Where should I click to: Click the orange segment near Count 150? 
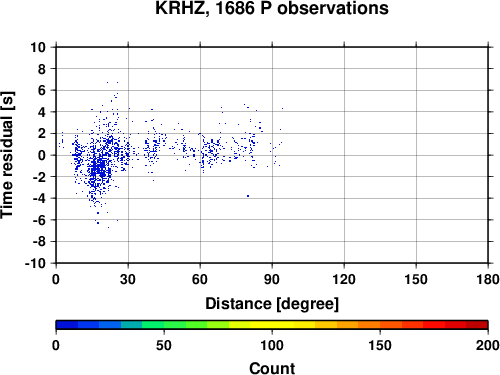click(x=380, y=325)
